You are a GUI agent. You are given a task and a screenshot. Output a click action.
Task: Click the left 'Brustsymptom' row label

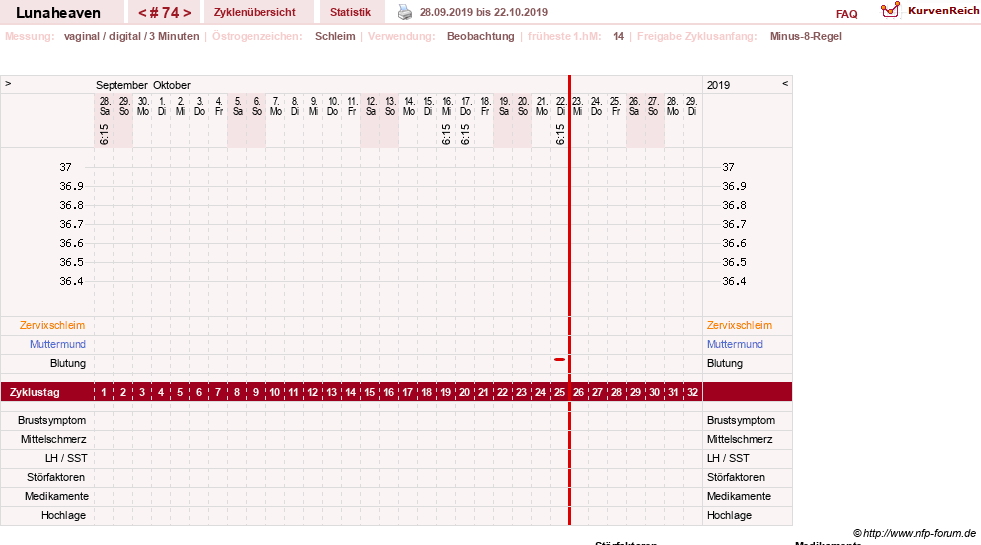(x=52, y=420)
